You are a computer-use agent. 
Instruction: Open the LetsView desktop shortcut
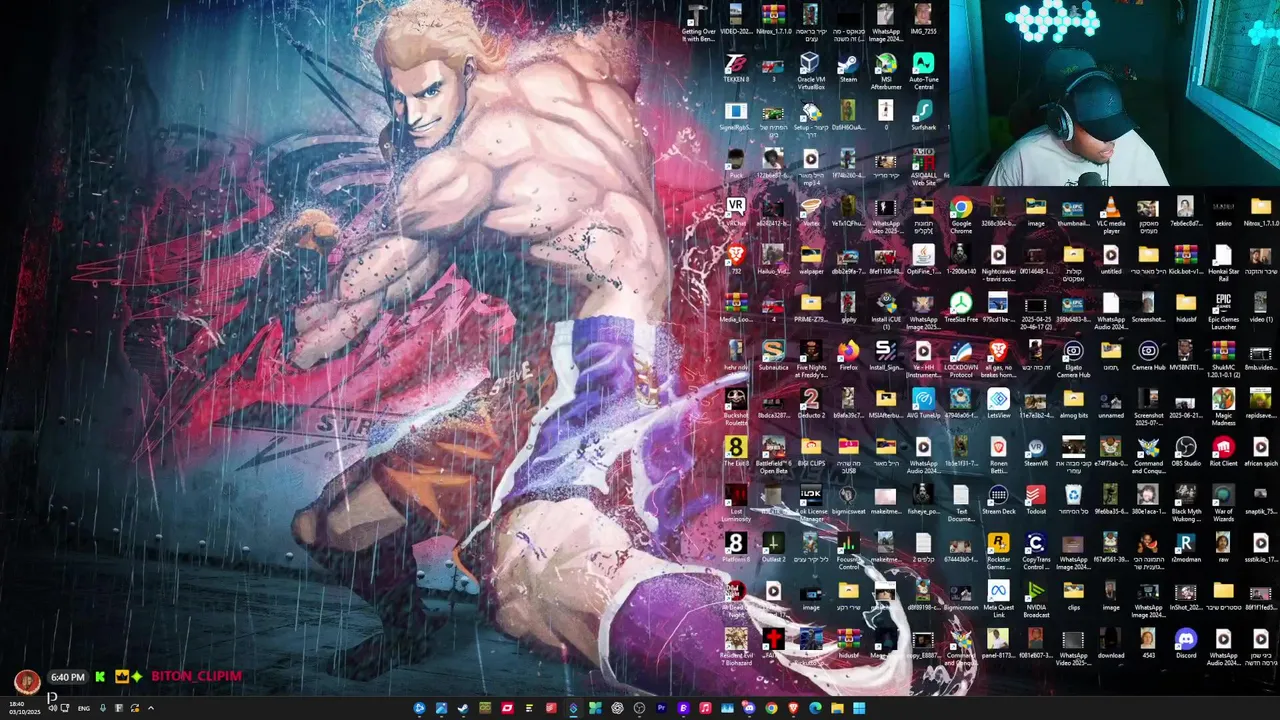(998, 404)
